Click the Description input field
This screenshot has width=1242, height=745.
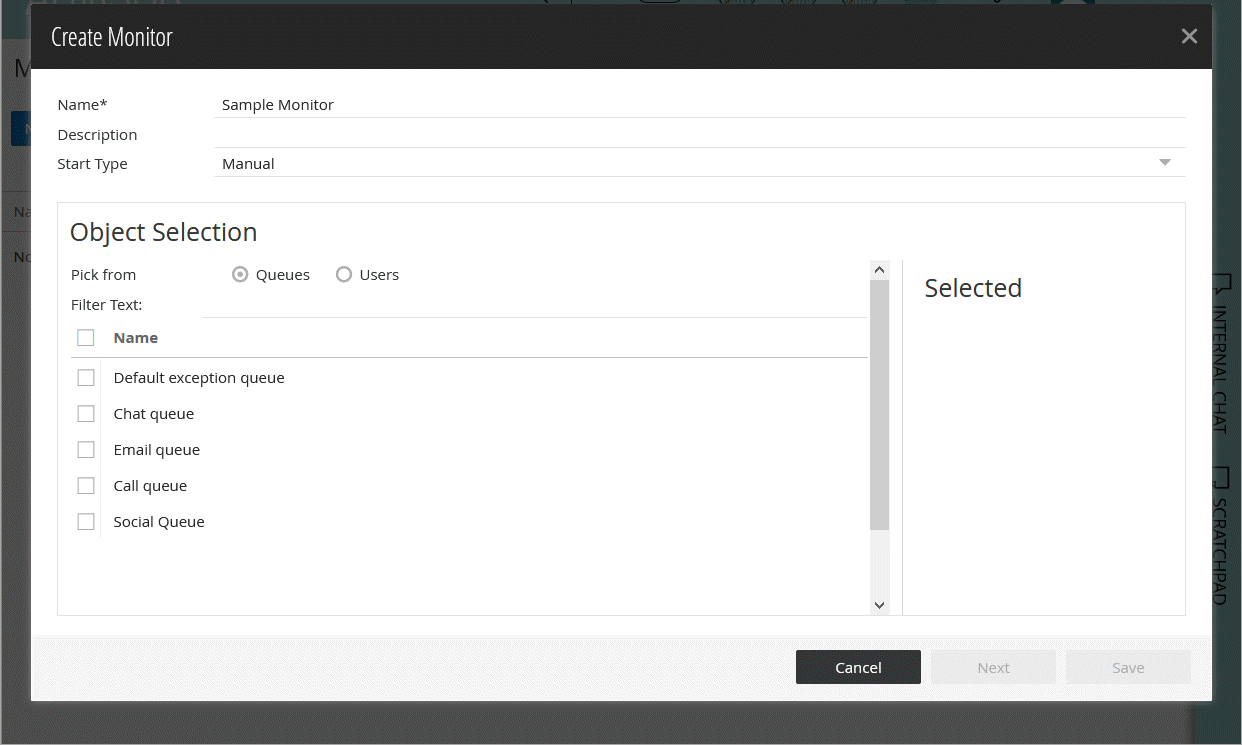click(700, 134)
